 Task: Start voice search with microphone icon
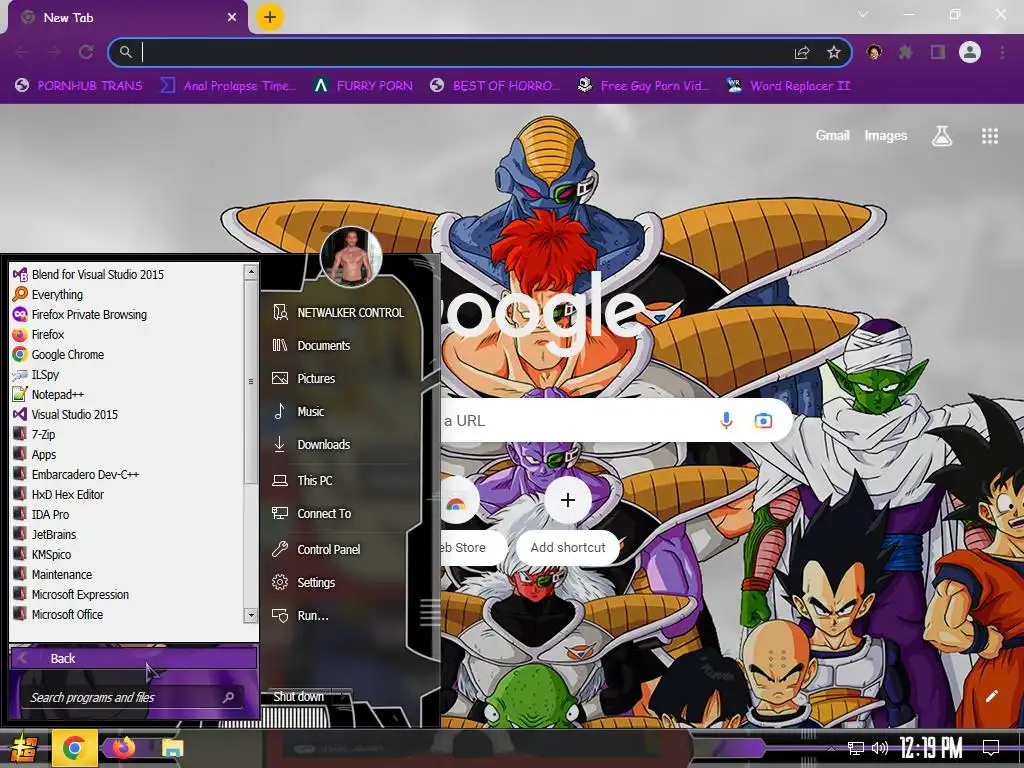(x=726, y=421)
